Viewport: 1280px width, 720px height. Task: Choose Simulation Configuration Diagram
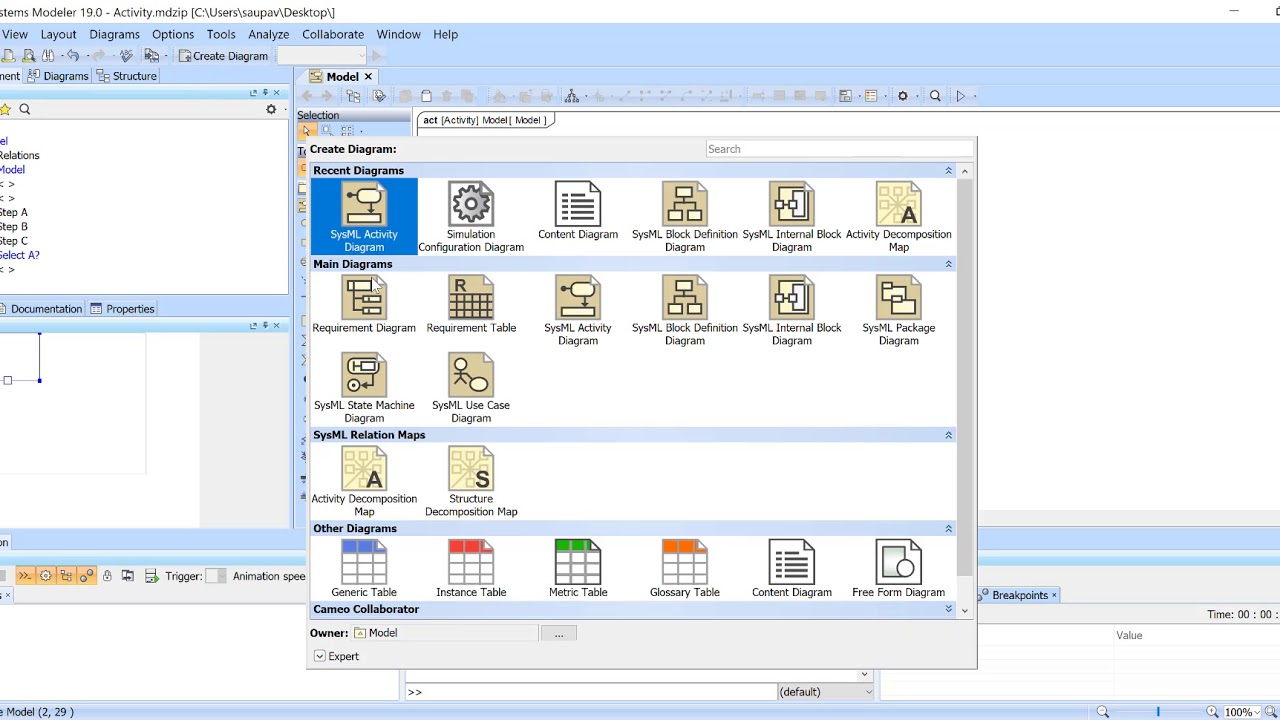471,217
